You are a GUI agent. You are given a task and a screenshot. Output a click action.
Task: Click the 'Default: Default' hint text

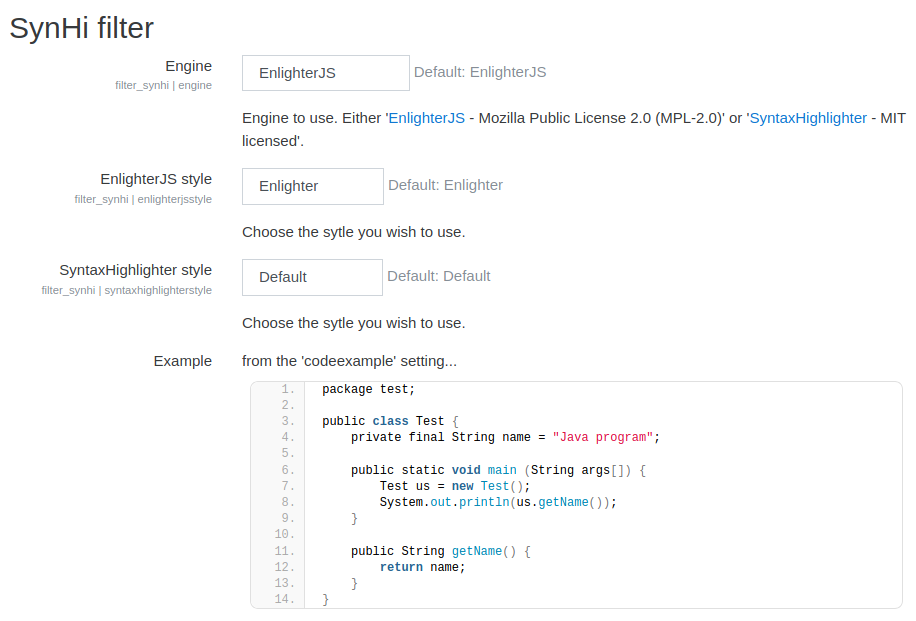coord(439,276)
